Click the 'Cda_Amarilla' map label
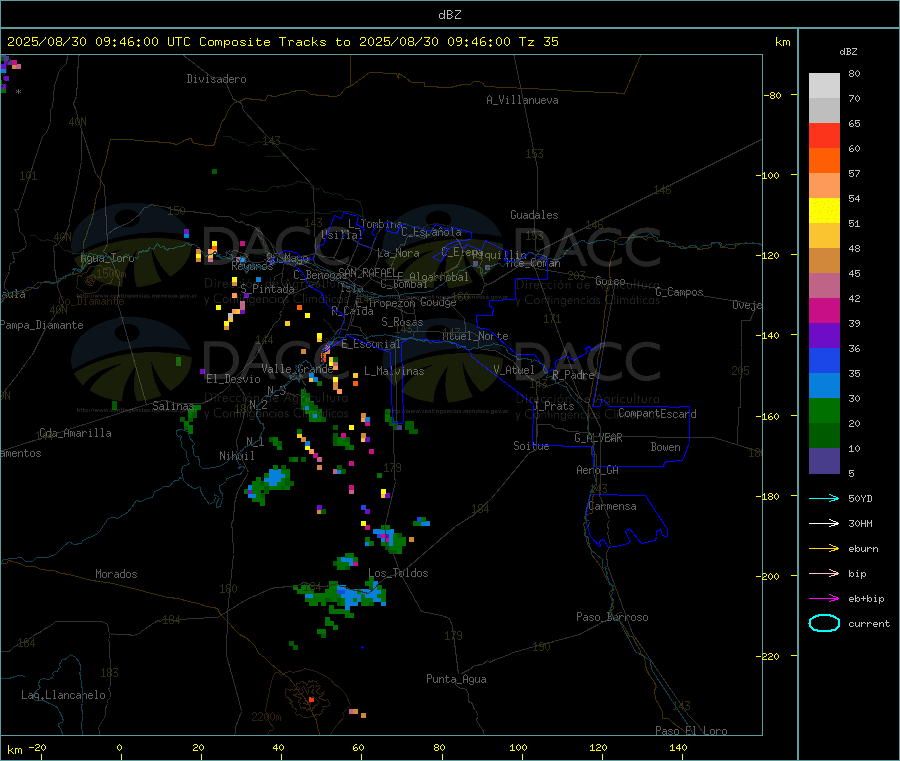900x761 pixels. click(75, 433)
